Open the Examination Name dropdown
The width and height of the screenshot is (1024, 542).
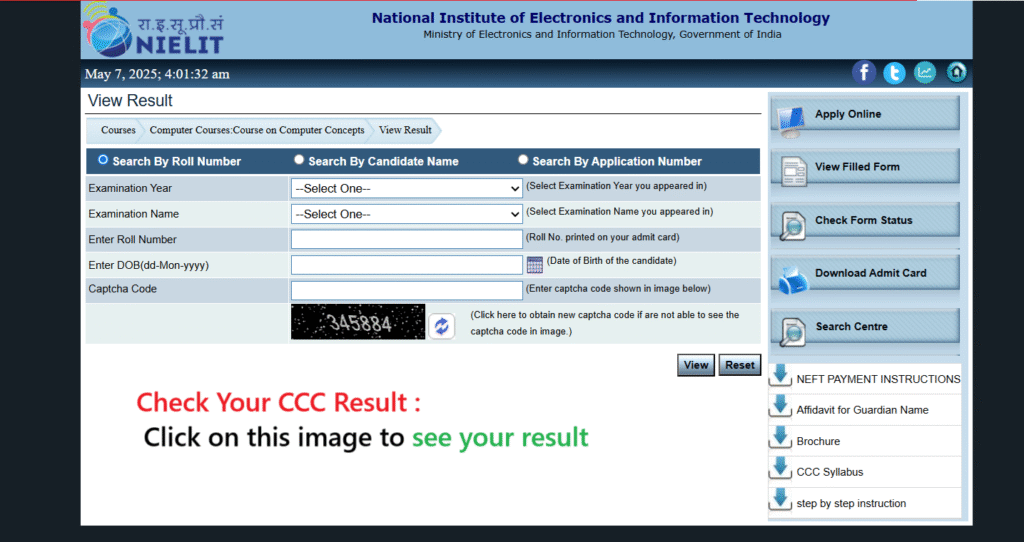(x=406, y=214)
